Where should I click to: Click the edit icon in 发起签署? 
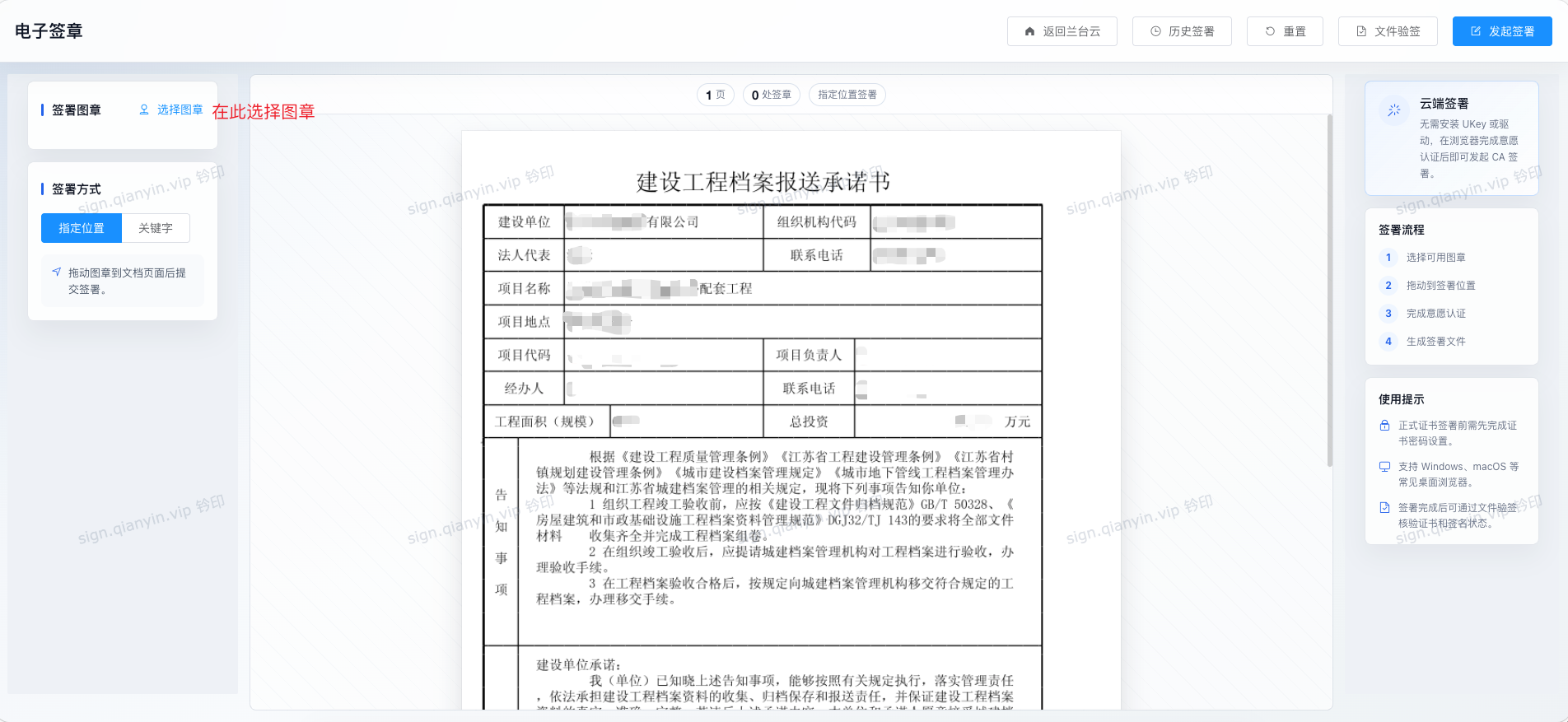(x=1476, y=31)
